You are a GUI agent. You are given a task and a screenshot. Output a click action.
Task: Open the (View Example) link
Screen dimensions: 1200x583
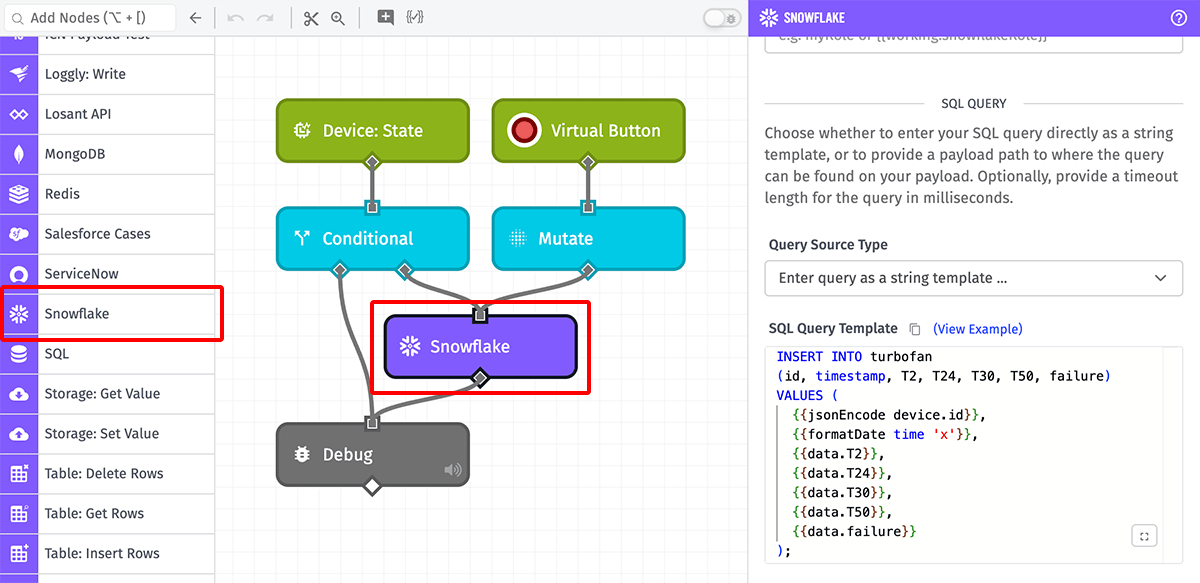click(x=978, y=329)
